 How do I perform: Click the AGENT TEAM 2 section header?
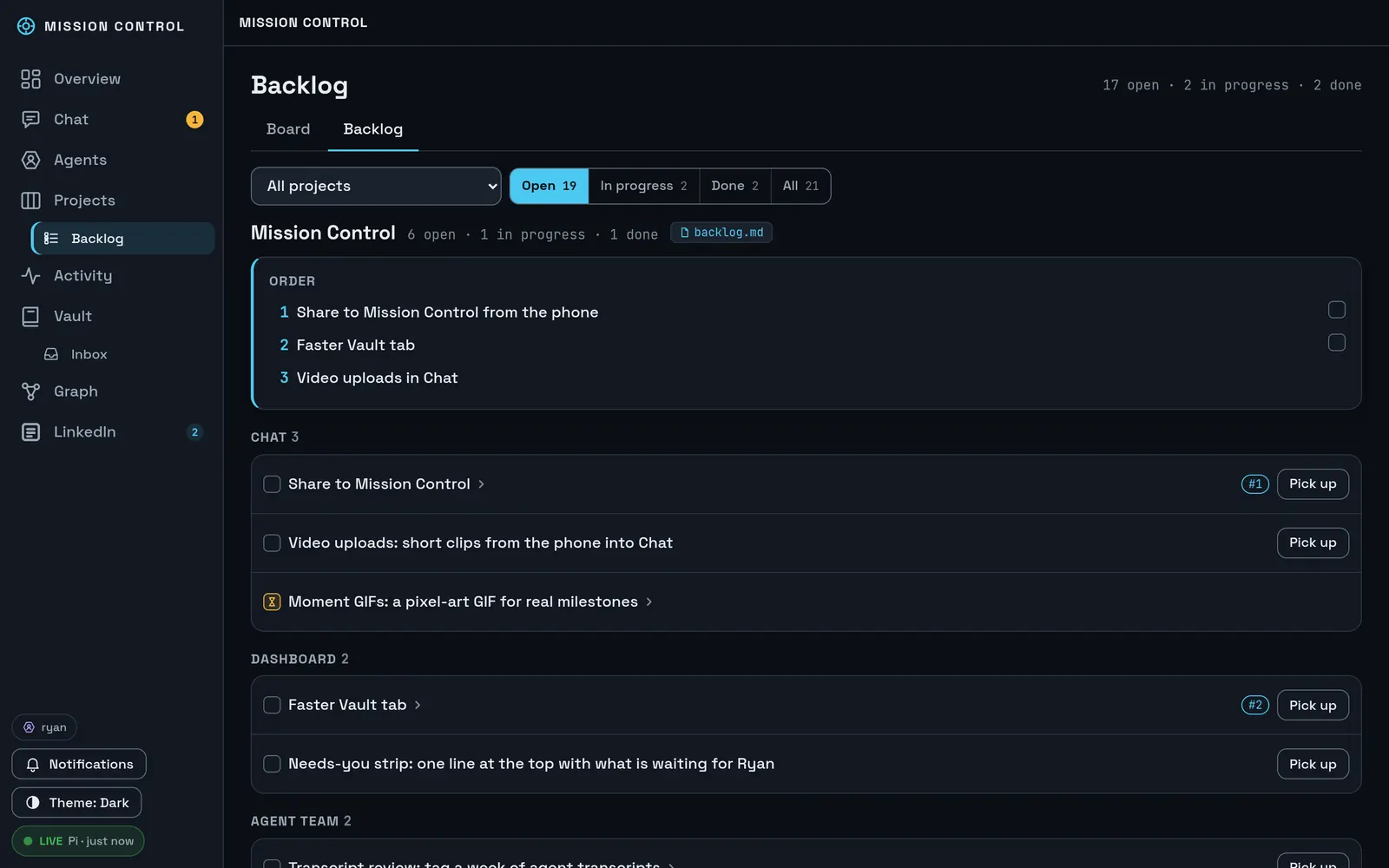click(x=301, y=821)
